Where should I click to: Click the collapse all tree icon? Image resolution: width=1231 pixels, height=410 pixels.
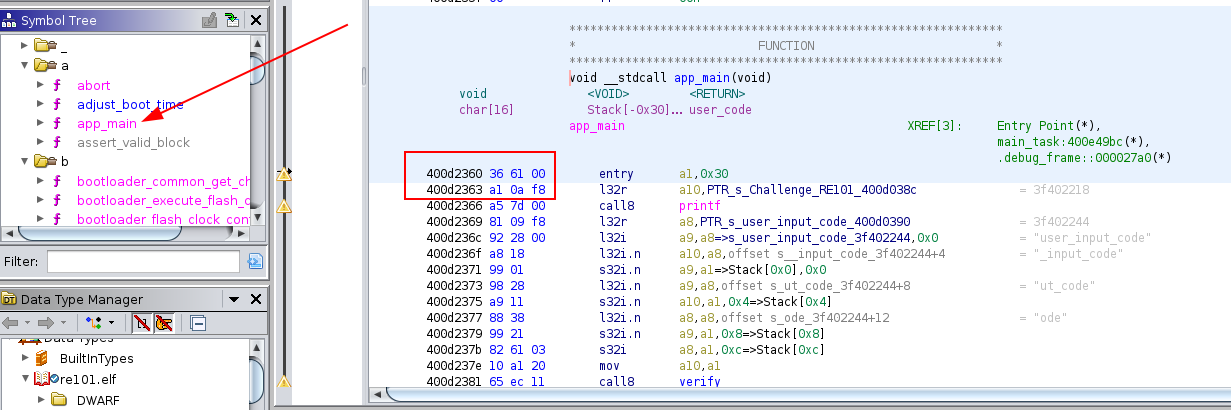pos(197,322)
